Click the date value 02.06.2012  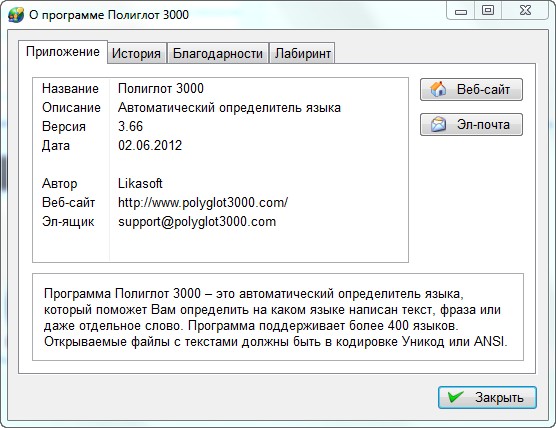coord(150,146)
